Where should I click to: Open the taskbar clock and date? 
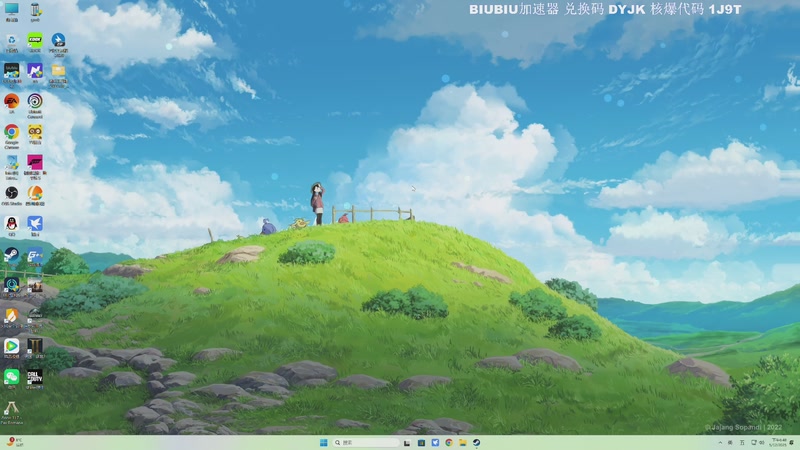[779, 442]
